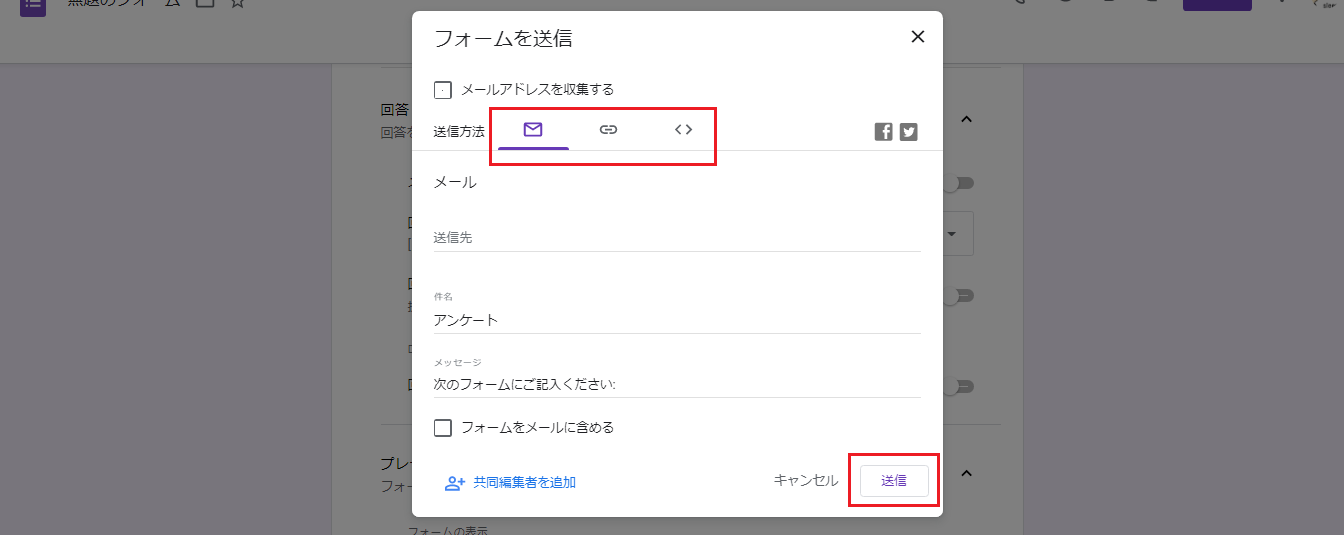Share the form via Facebook icon
This screenshot has width=1344, height=535.
[x=883, y=132]
